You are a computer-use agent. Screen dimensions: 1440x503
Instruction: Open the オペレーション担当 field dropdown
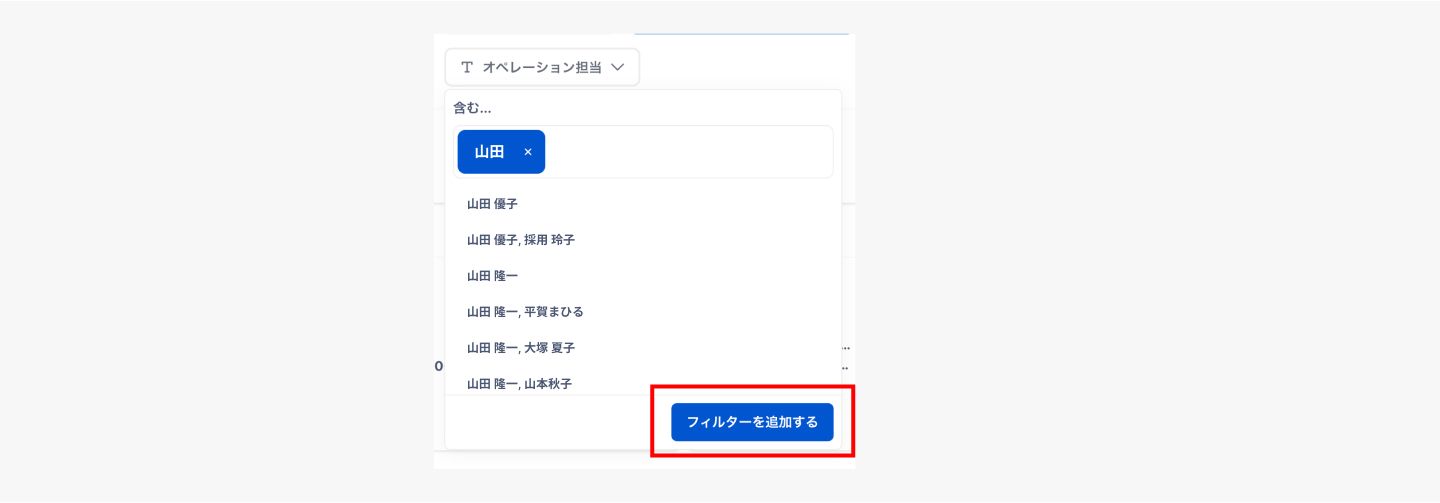[543, 67]
